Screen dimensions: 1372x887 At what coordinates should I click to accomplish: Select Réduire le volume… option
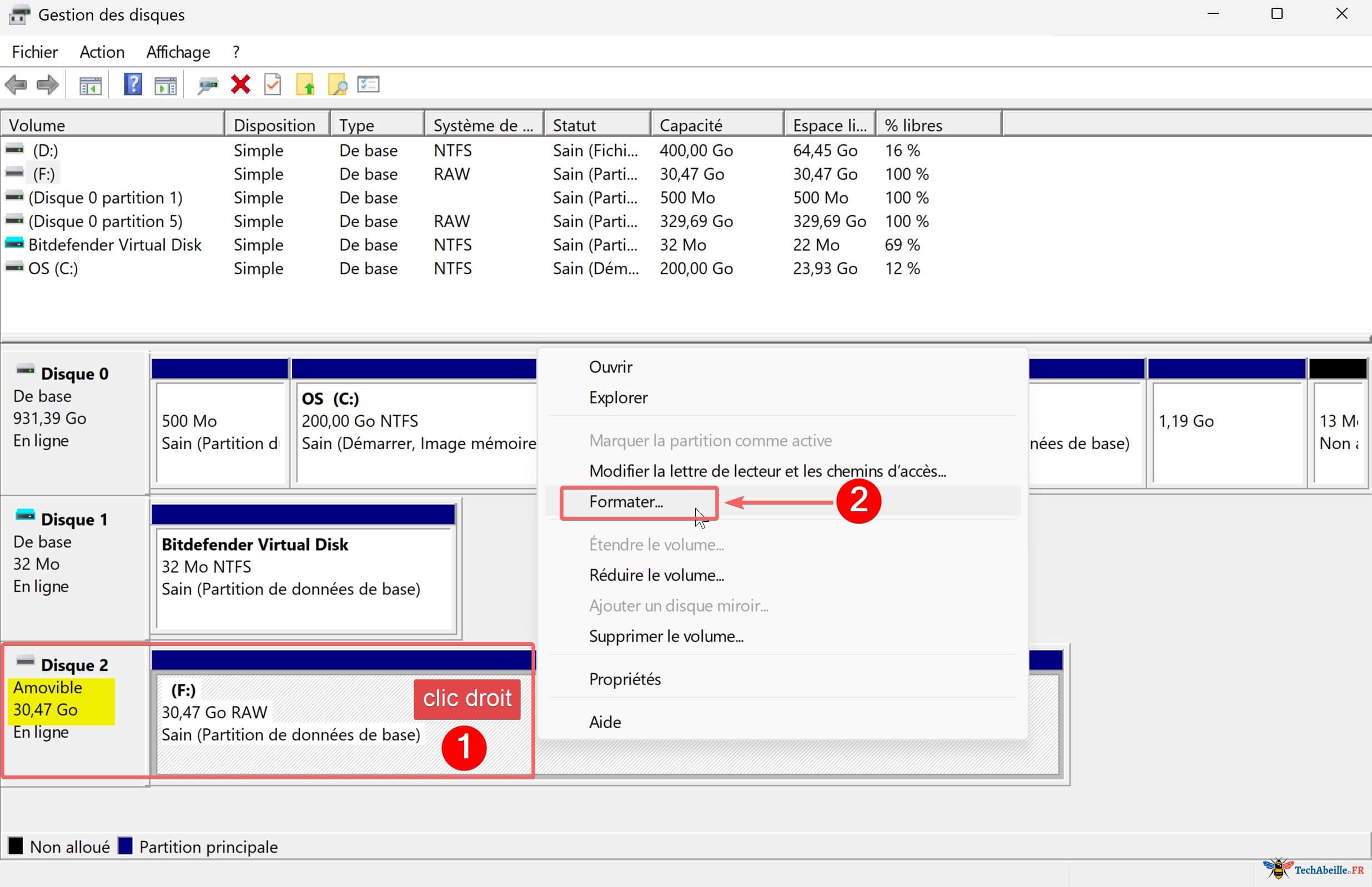point(657,575)
